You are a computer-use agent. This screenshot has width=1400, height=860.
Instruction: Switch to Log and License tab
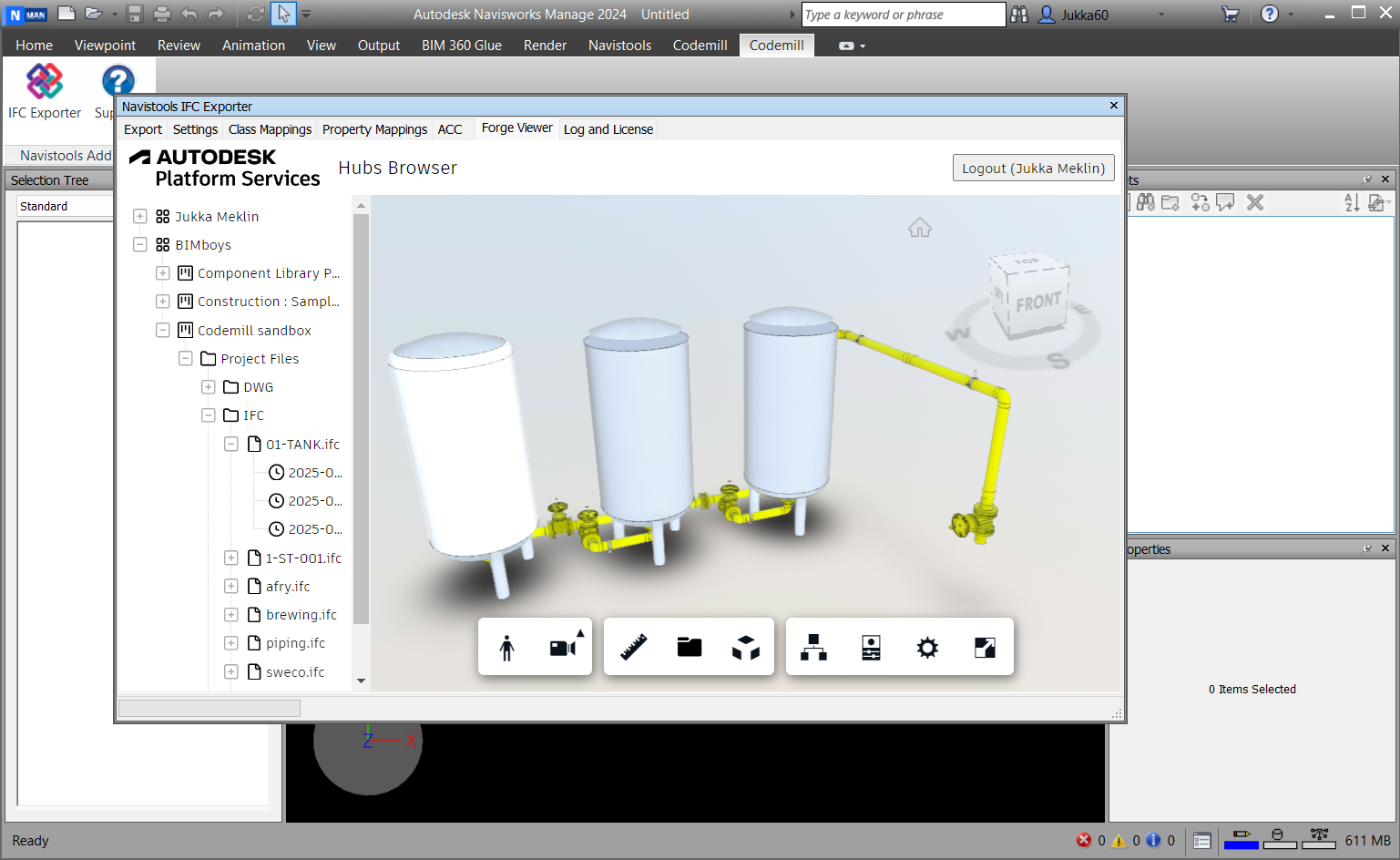[x=608, y=129]
